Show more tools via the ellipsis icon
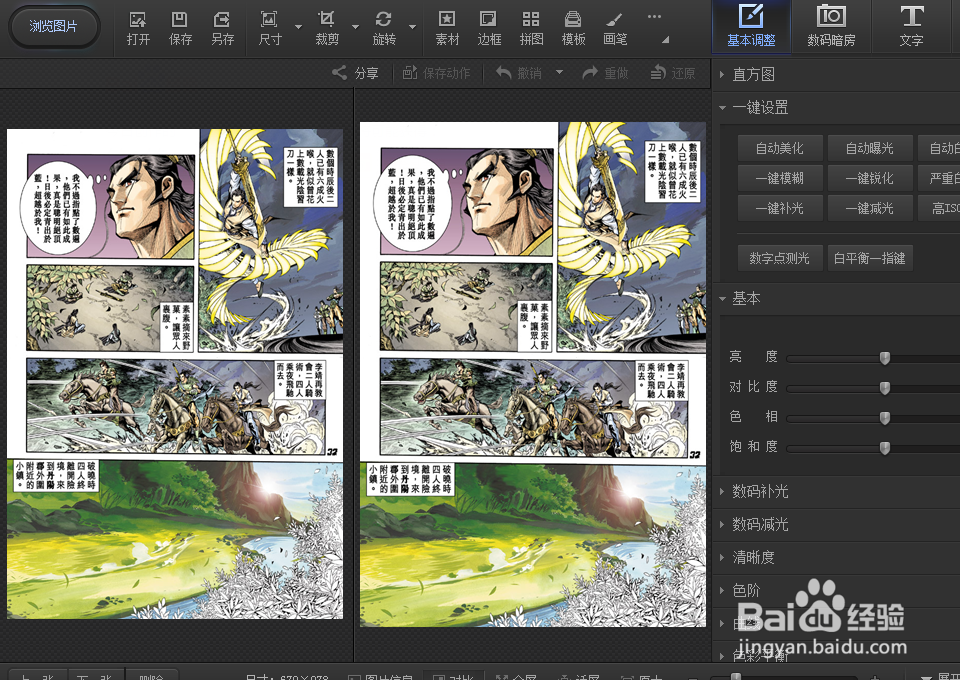This screenshot has height=680, width=960. [x=654, y=17]
